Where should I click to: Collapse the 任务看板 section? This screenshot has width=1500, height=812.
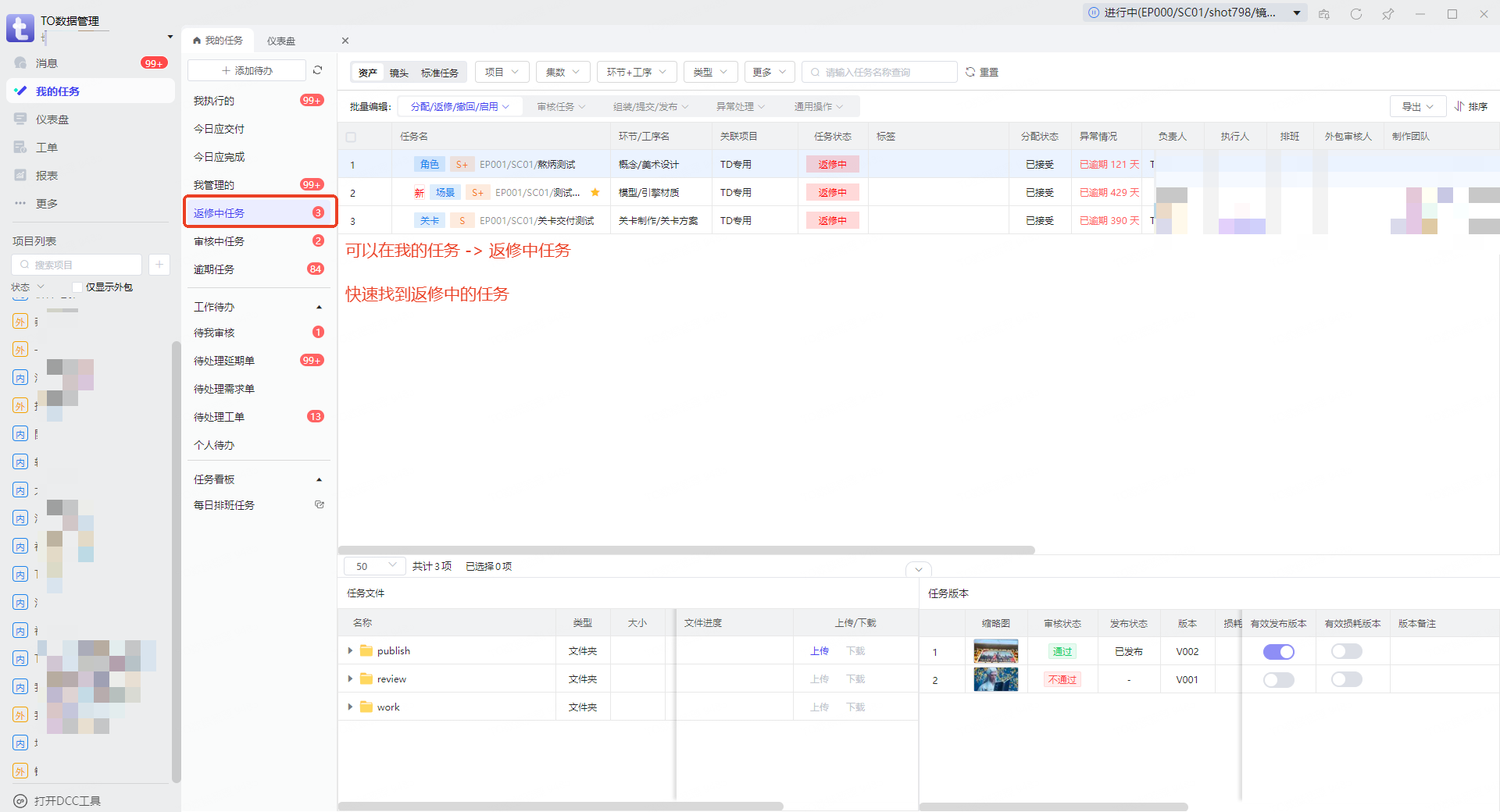tap(319, 479)
